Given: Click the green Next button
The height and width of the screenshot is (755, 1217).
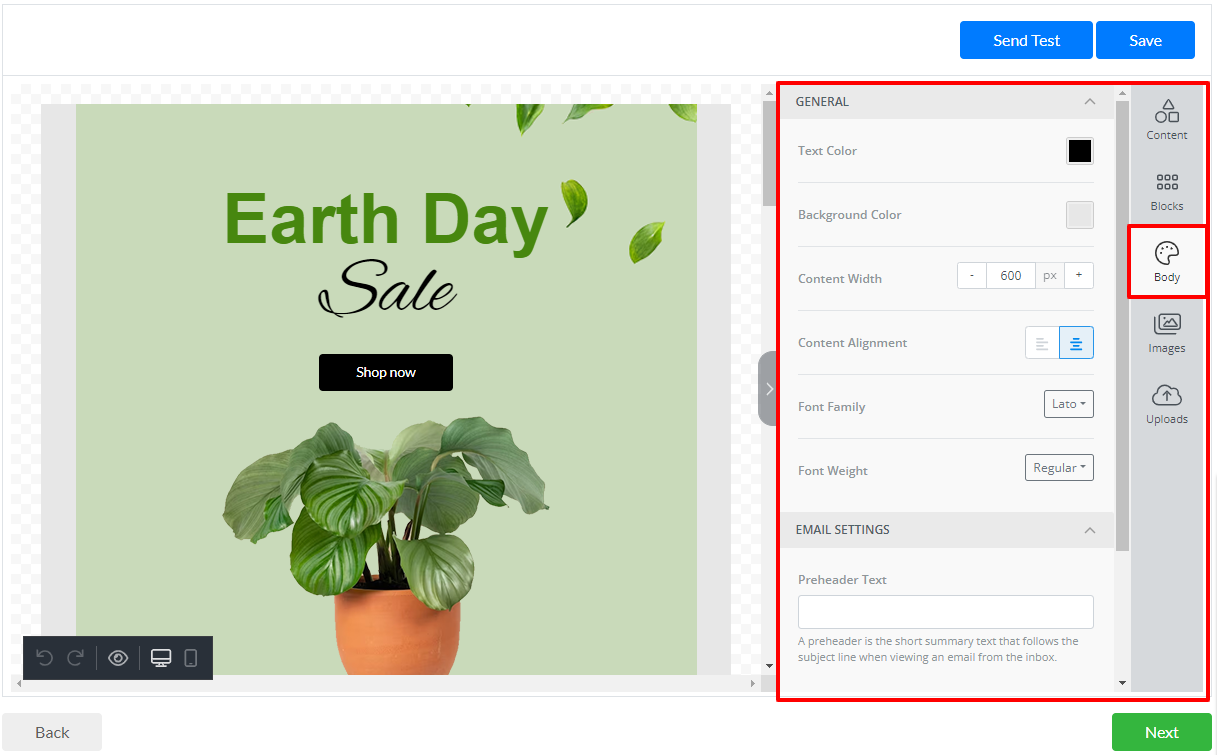Looking at the screenshot, I should click(1161, 732).
